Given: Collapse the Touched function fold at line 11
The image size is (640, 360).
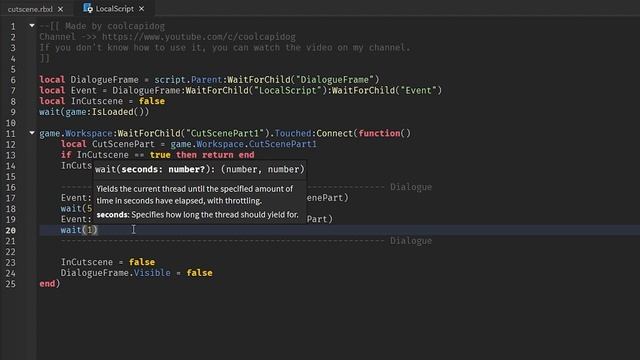Looking at the screenshot, I should pyautogui.click(x=32, y=133).
